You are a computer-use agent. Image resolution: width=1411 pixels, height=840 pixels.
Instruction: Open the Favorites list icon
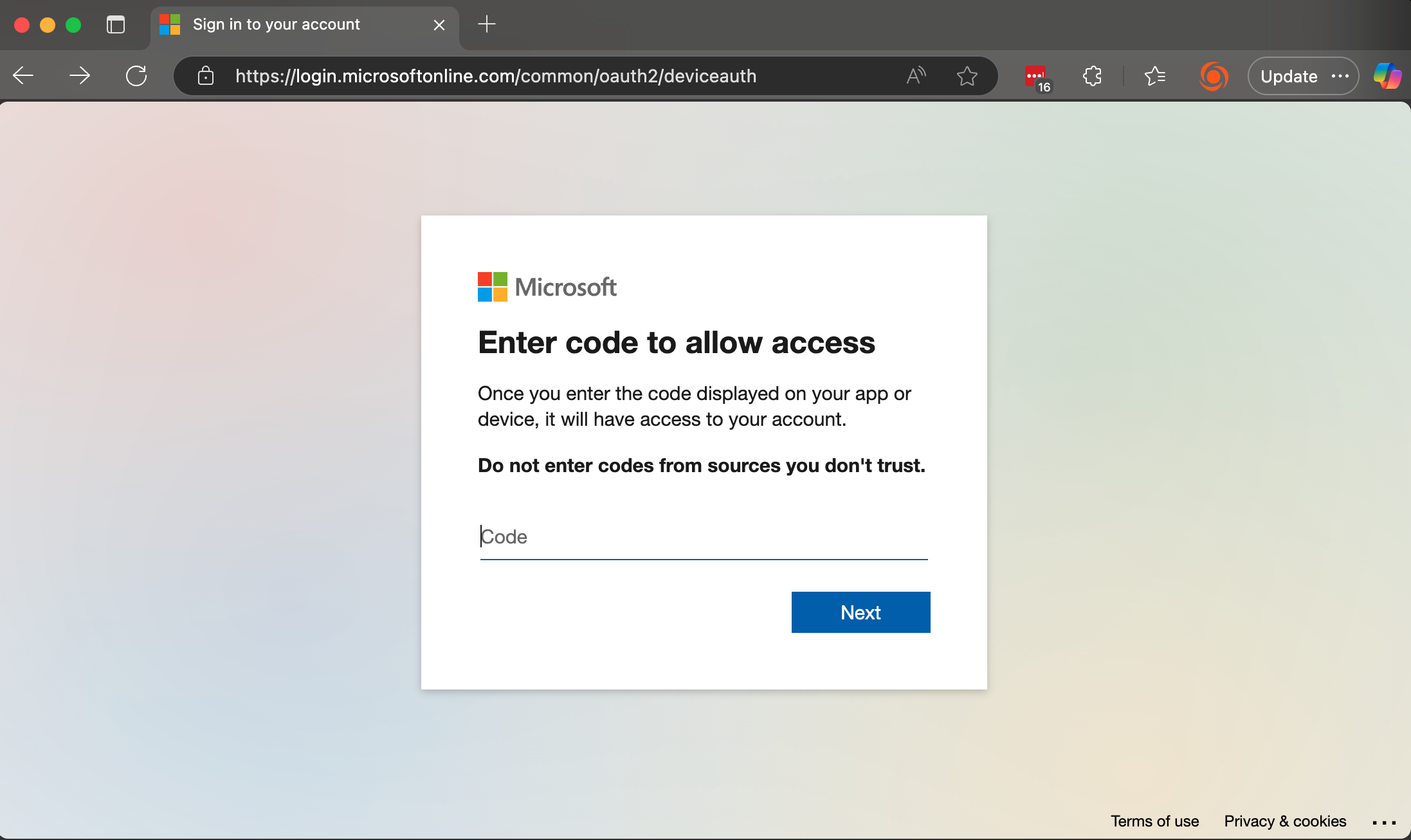1155,76
